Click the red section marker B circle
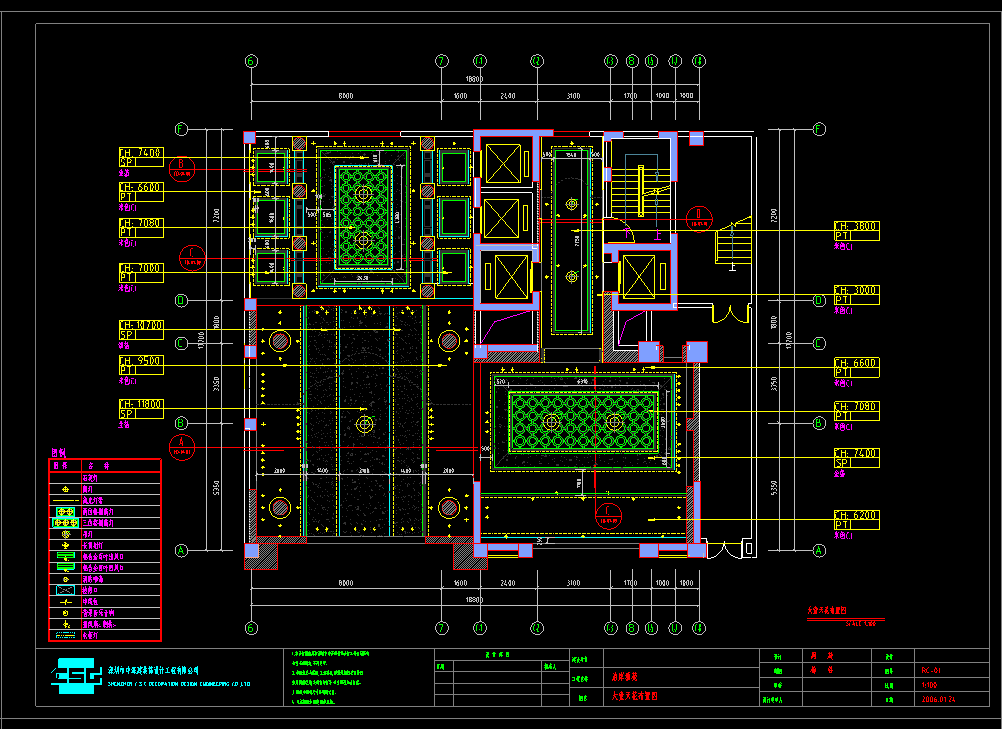The height and width of the screenshot is (729, 1002). click(x=182, y=168)
